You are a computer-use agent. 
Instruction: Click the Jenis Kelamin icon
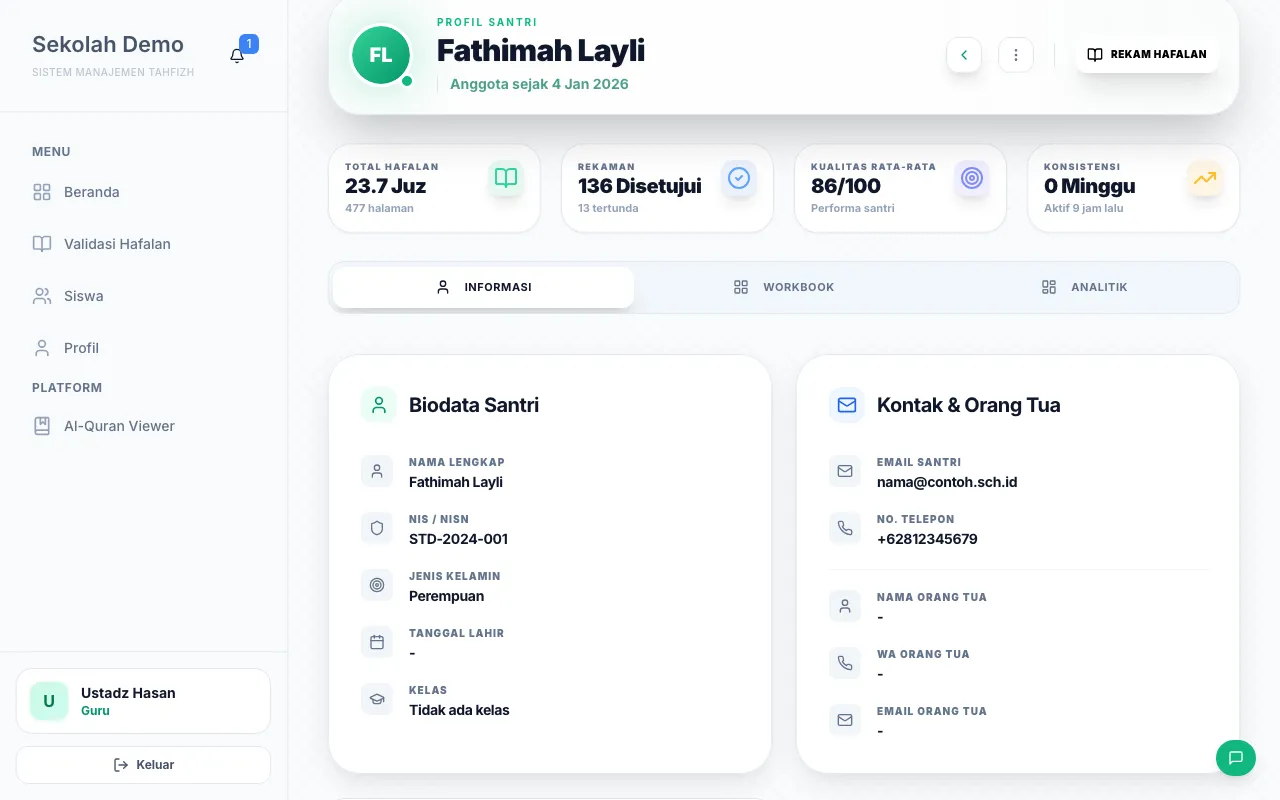(x=377, y=585)
